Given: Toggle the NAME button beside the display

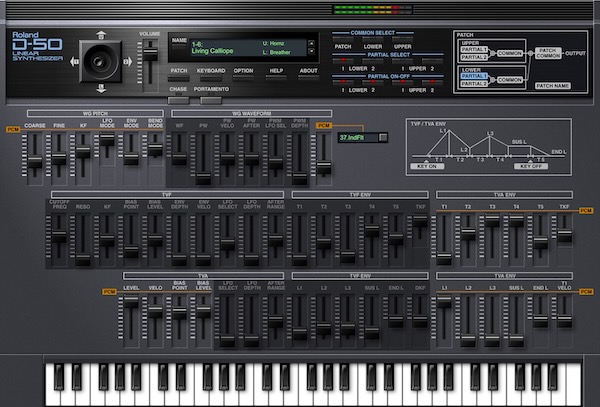Looking at the screenshot, I should click(179, 47).
